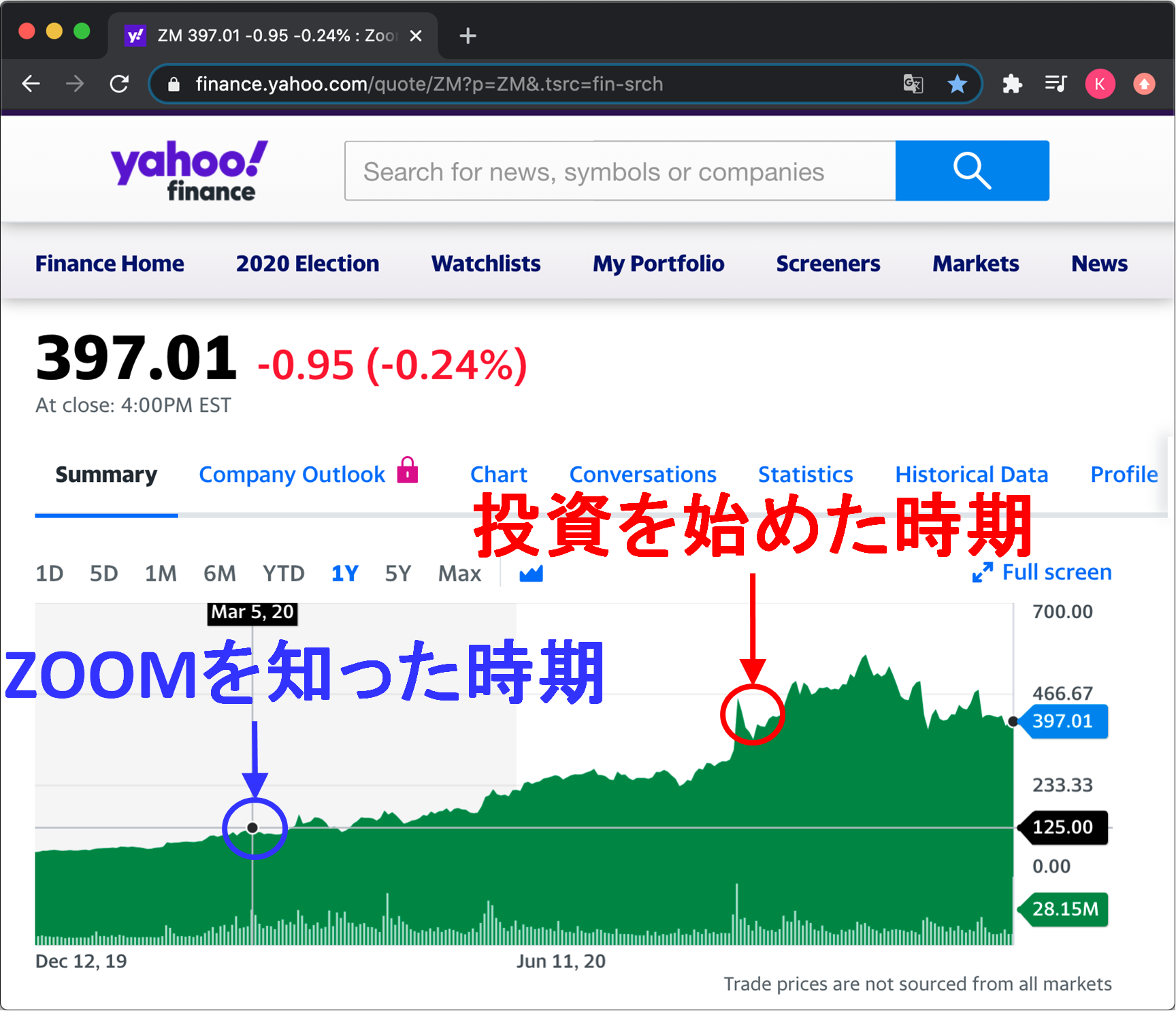This screenshot has height=1011, width=1176.
Task: Click 'Trade prices are not sourced' disclaimer
Action: coord(917,984)
